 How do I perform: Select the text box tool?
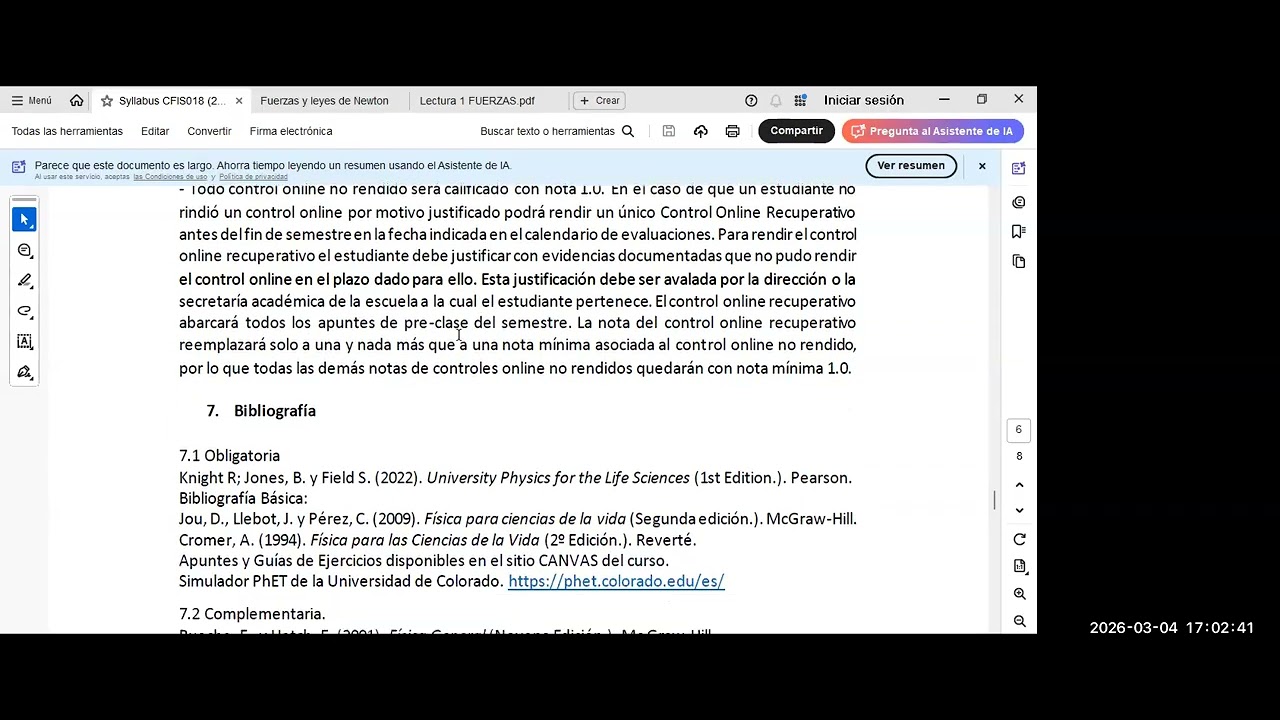tap(24, 342)
